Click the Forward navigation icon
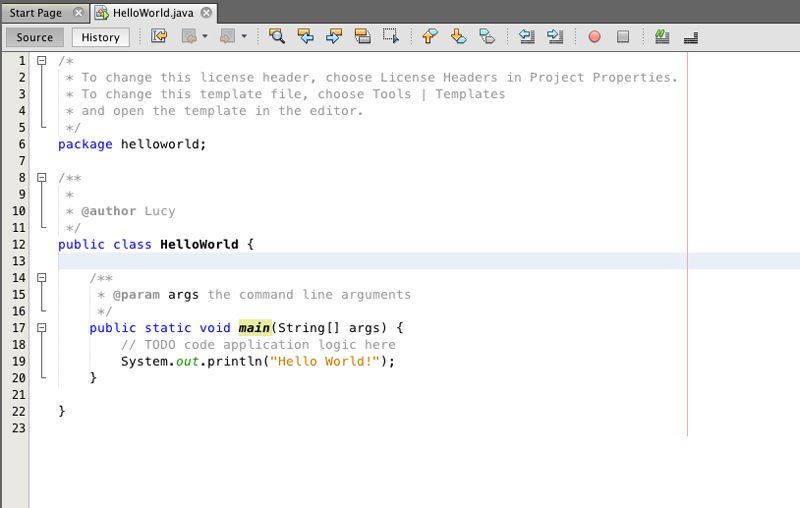The height and width of the screenshot is (508, 800). tap(227, 36)
